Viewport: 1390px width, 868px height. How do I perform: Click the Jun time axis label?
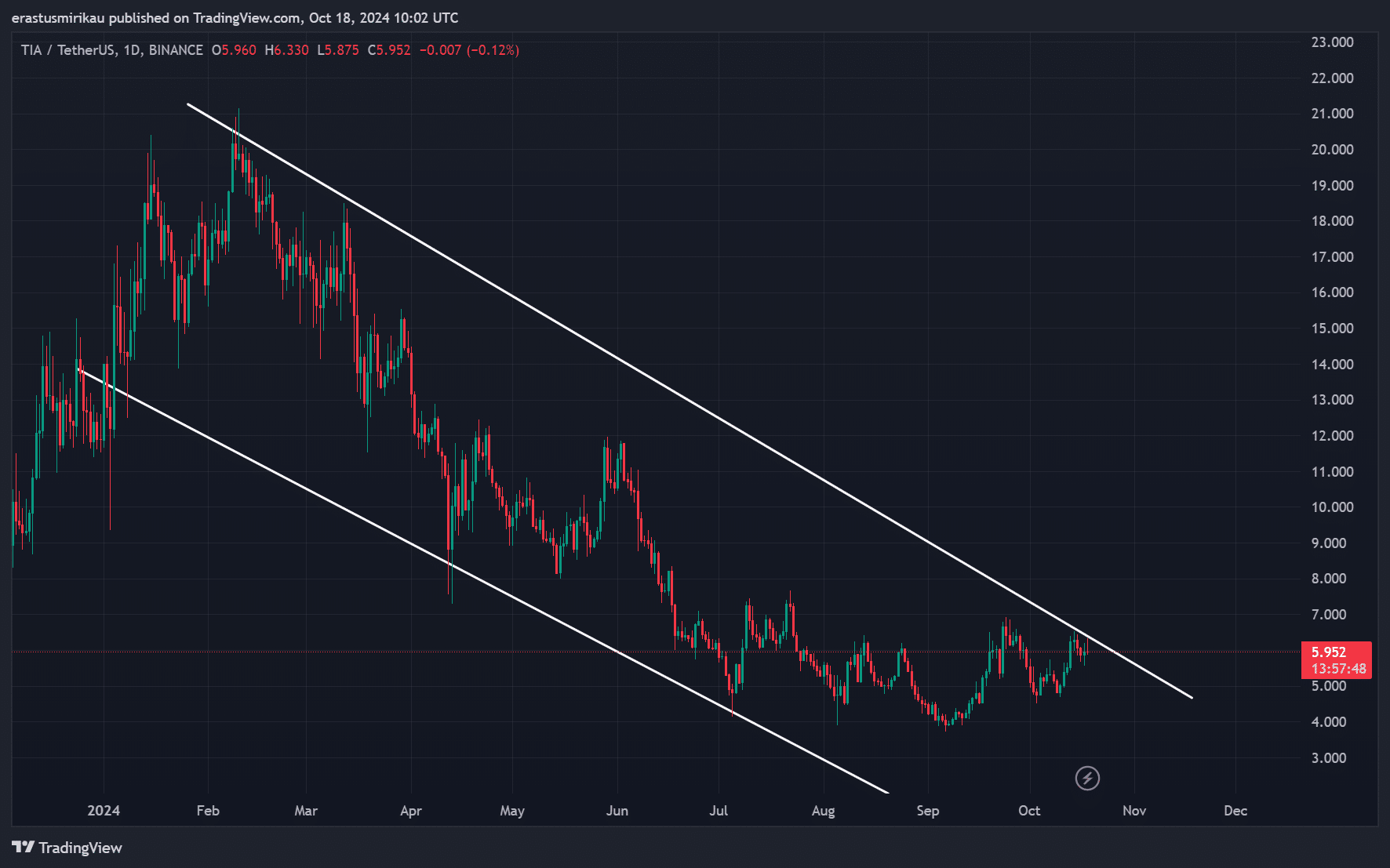(617, 811)
